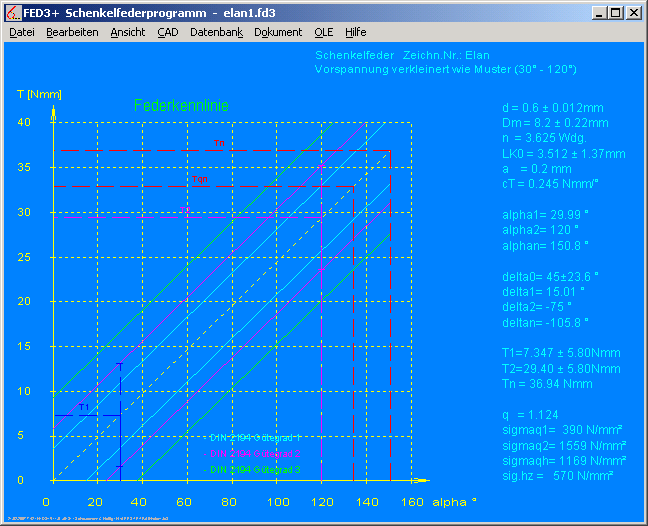Open the Dokument menu
The height and width of the screenshot is (526, 648).
pyautogui.click(x=278, y=32)
